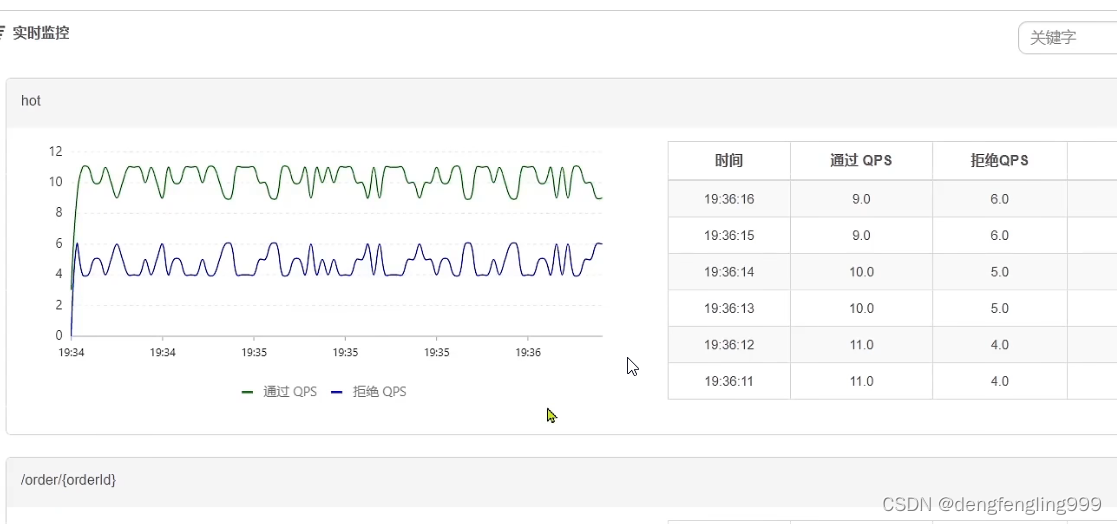Click the 6.0 rejected value for 19:36:16
The image size is (1117, 524).
pyautogui.click(x=999, y=199)
